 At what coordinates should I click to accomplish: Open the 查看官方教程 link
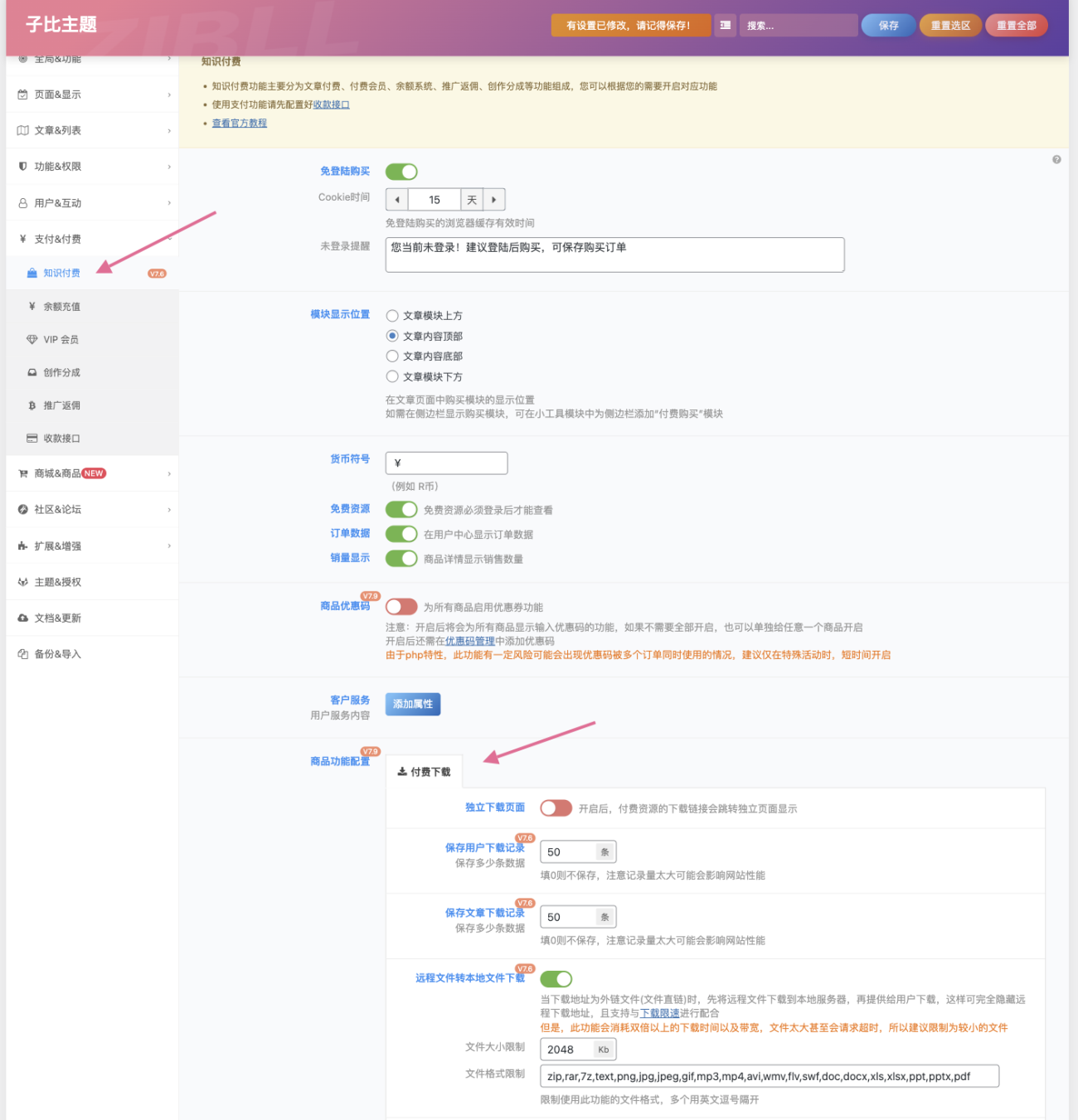(239, 123)
